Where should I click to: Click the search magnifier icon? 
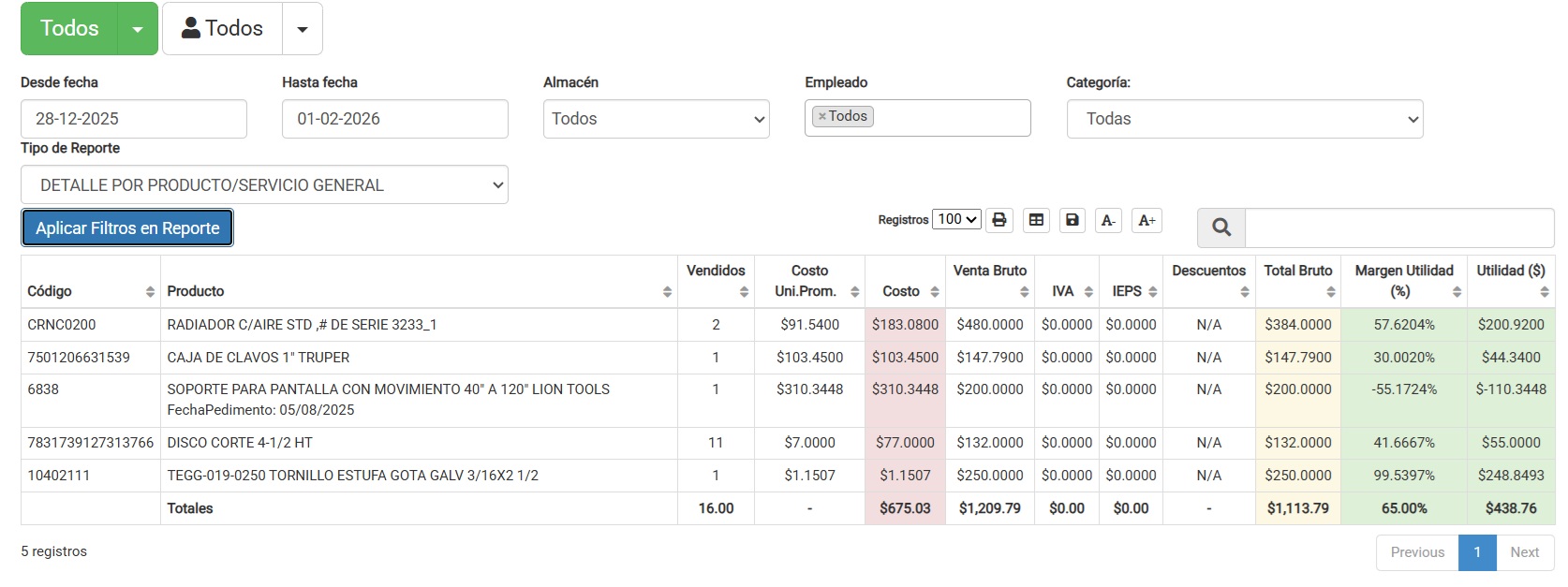[1221, 227]
